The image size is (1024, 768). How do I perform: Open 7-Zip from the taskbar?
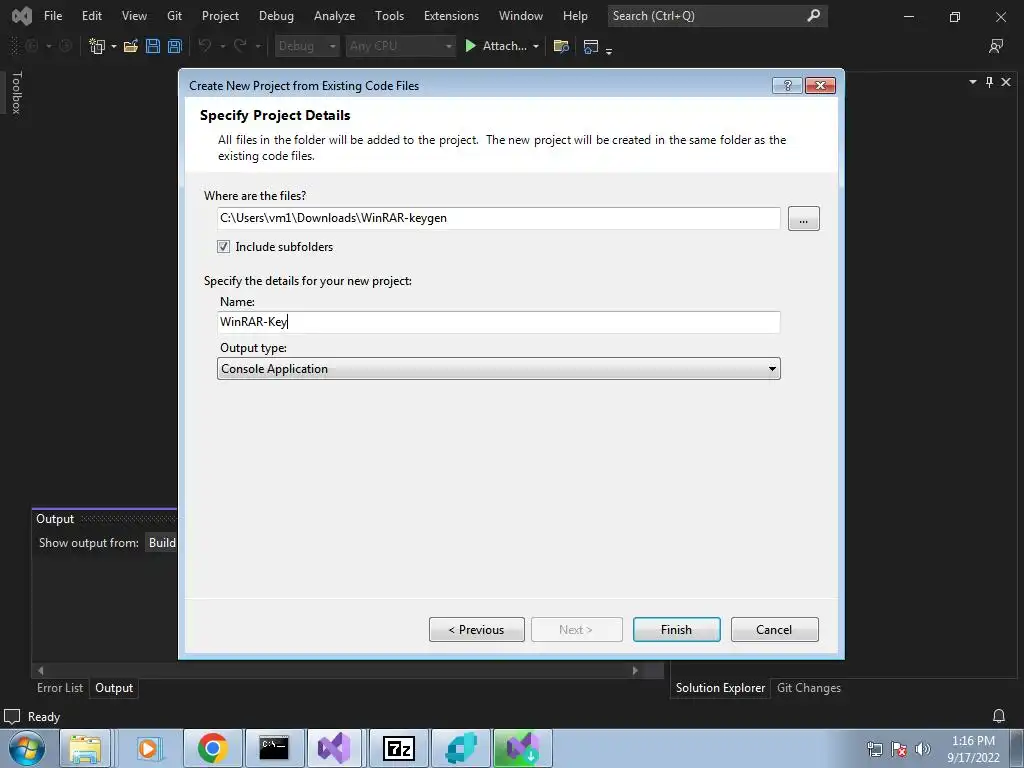[x=398, y=748]
